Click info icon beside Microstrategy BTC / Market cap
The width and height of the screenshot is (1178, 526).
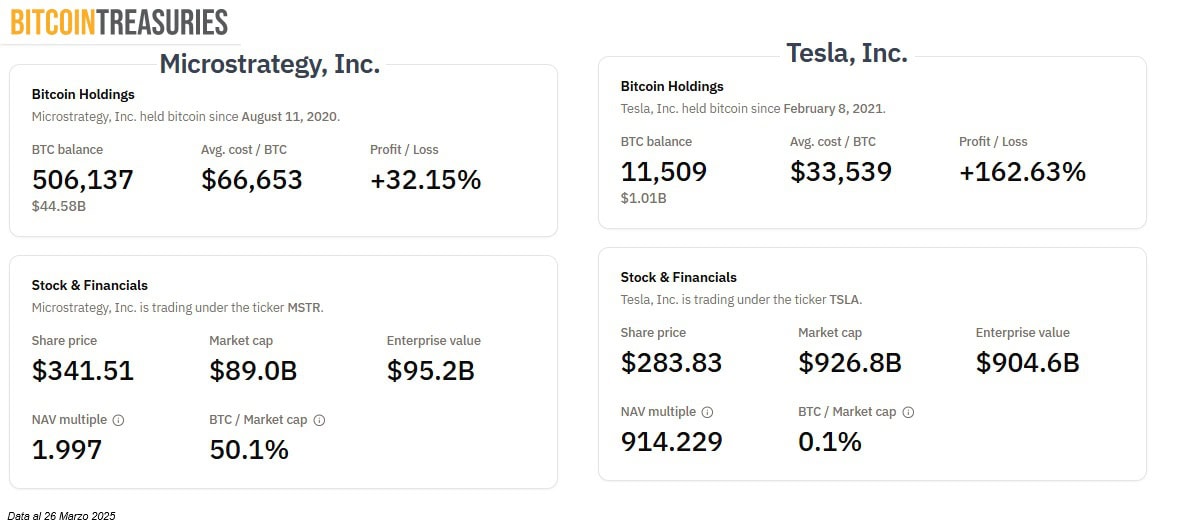point(320,420)
